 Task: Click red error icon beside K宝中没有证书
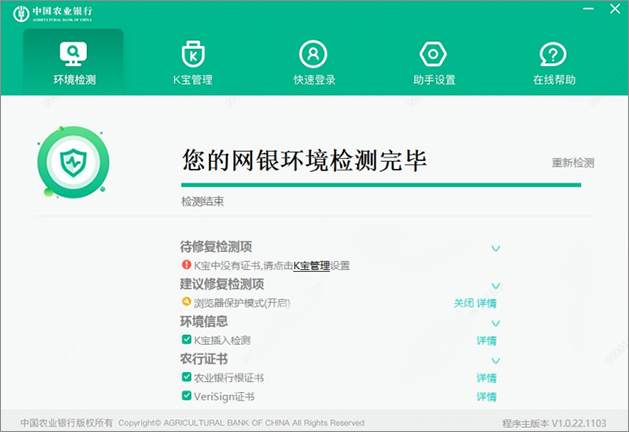pyautogui.click(x=186, y=265)
